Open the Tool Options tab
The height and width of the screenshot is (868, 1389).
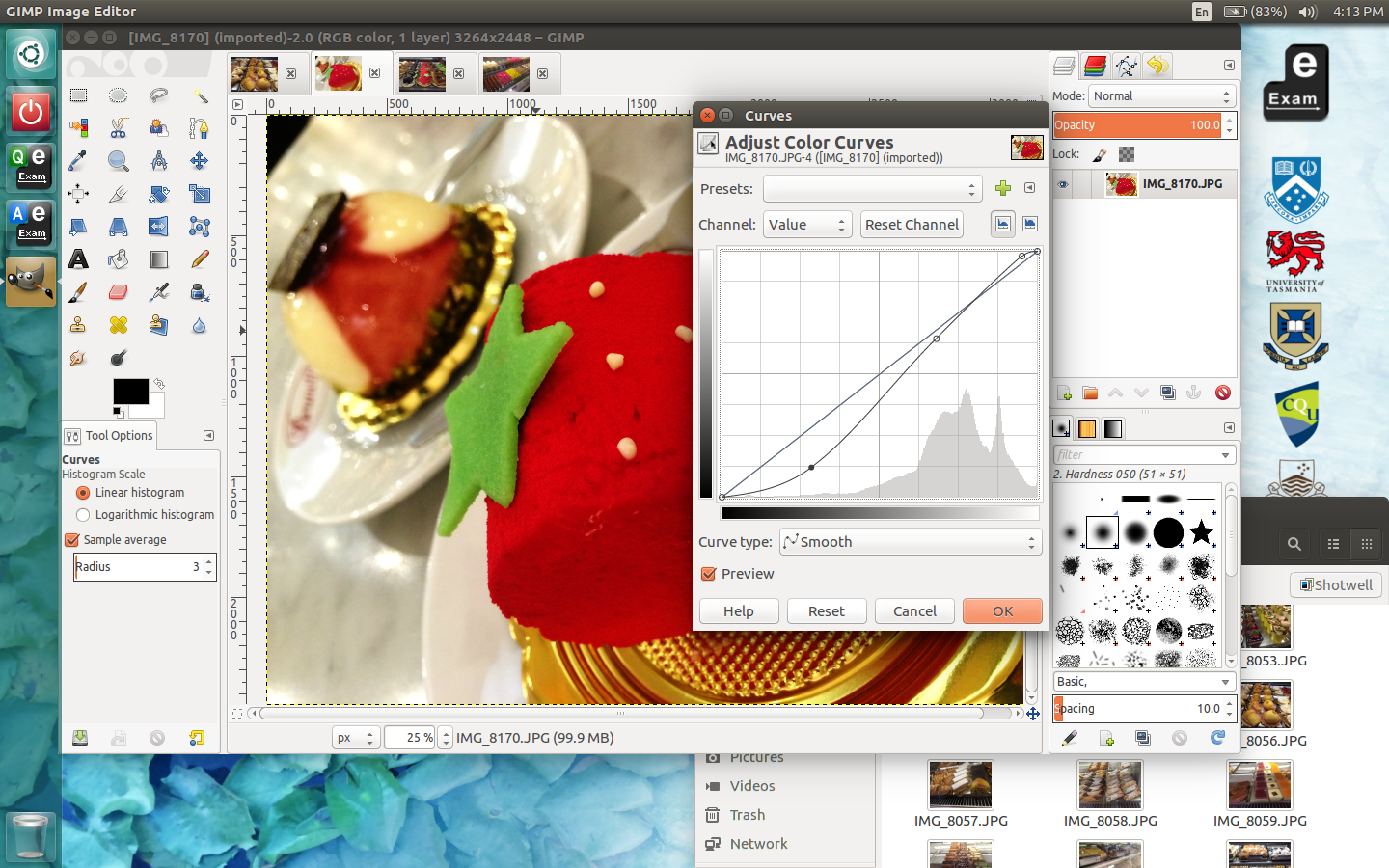(x=109, y=436)
